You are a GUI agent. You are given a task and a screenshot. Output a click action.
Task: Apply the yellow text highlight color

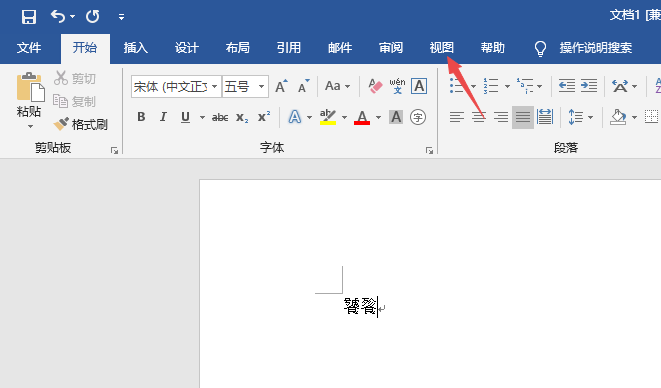click(328, 117)
